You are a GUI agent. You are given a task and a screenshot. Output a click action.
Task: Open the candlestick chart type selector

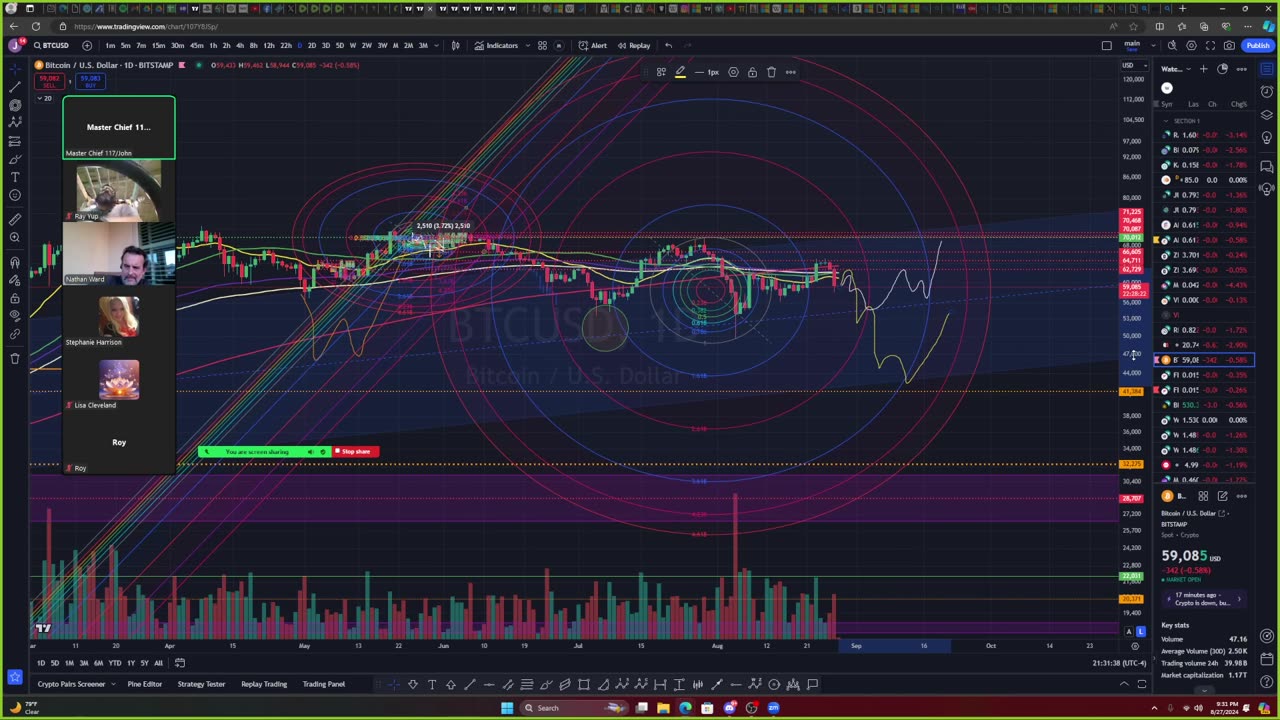coord(456,45)
